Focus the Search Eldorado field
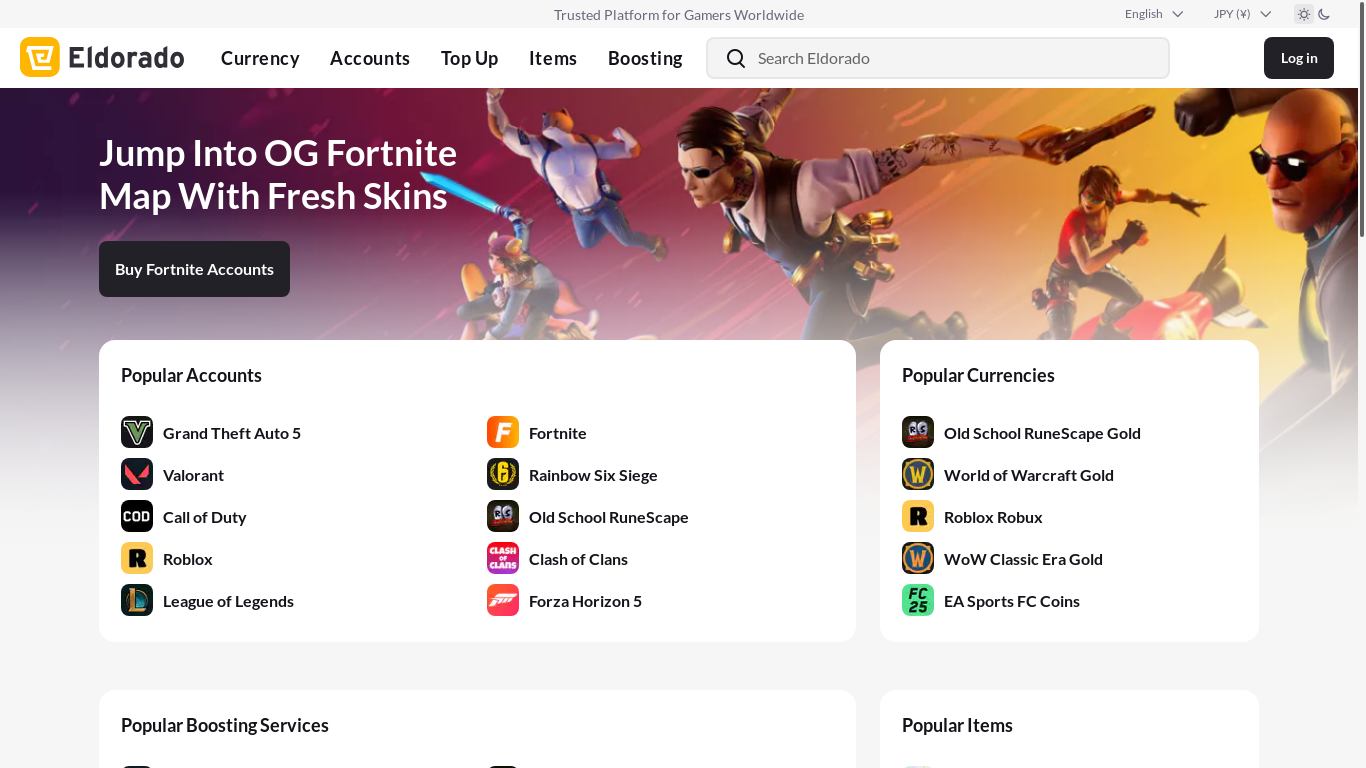Screen dimensions: 1366x768 (x=938, y=58)
